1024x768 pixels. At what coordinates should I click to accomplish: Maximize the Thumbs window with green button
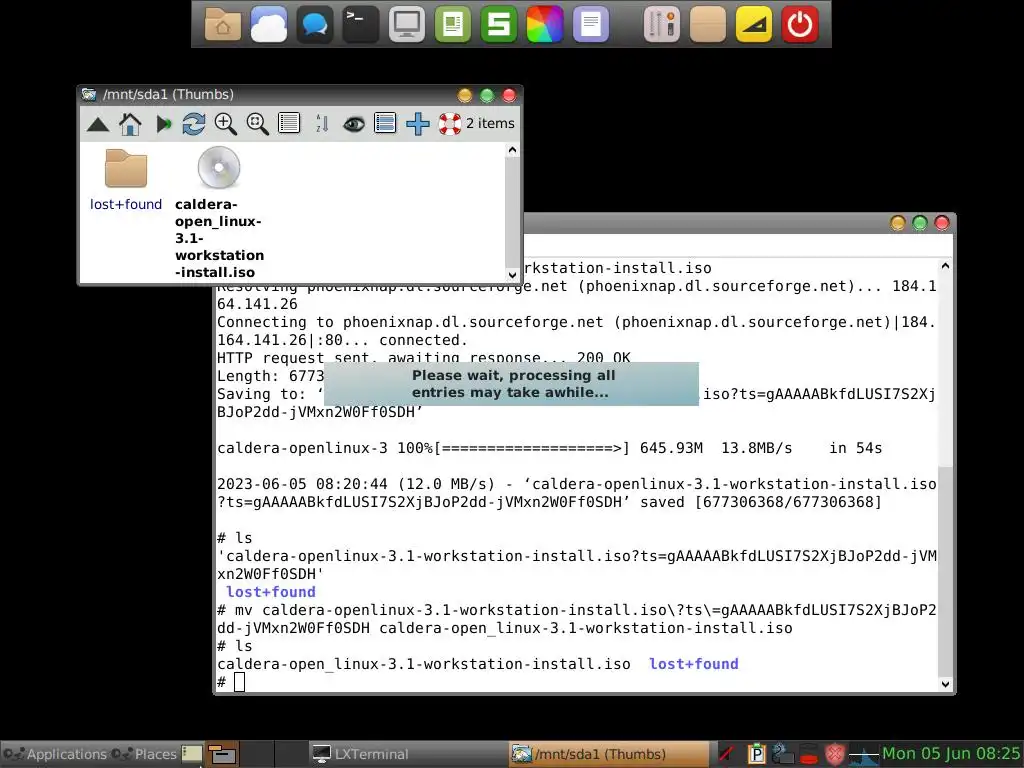(487, 95)
